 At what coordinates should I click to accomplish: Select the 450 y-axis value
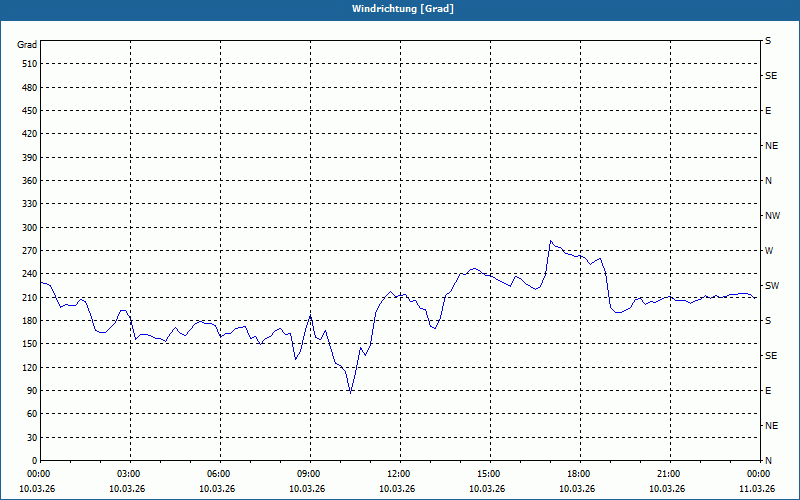30,111
